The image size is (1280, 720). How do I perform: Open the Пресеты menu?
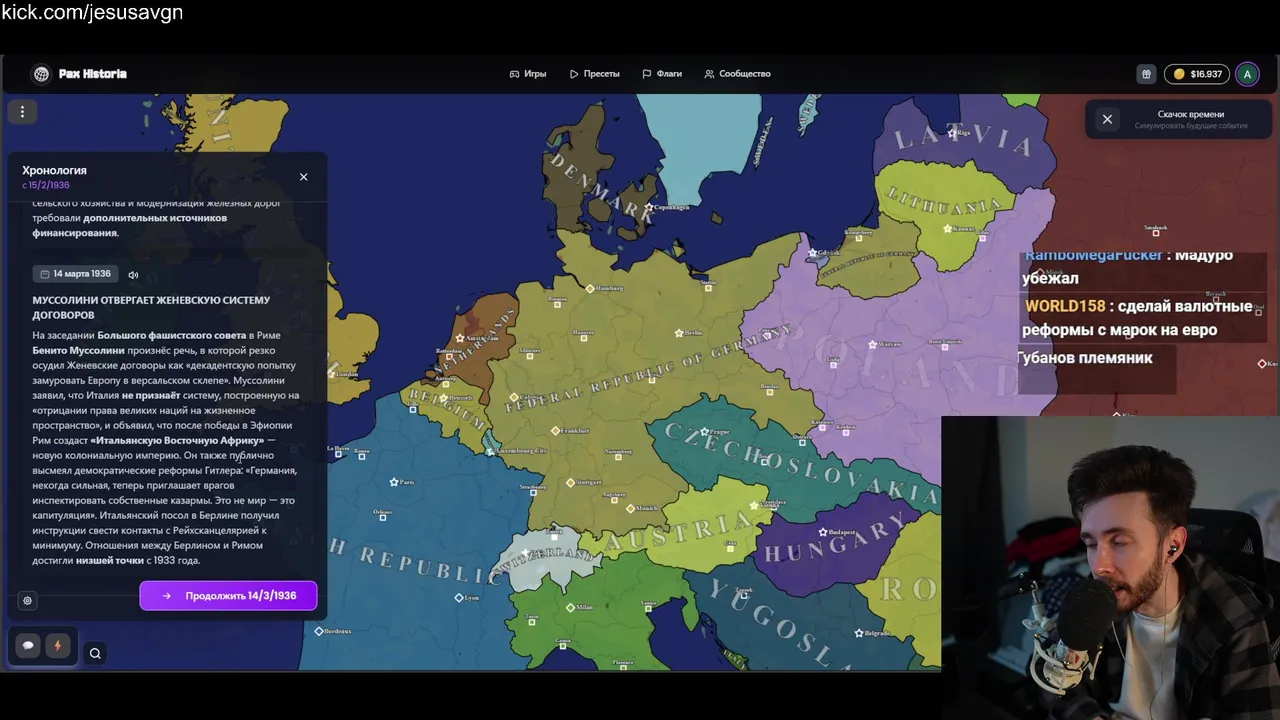tap(595, 74)
